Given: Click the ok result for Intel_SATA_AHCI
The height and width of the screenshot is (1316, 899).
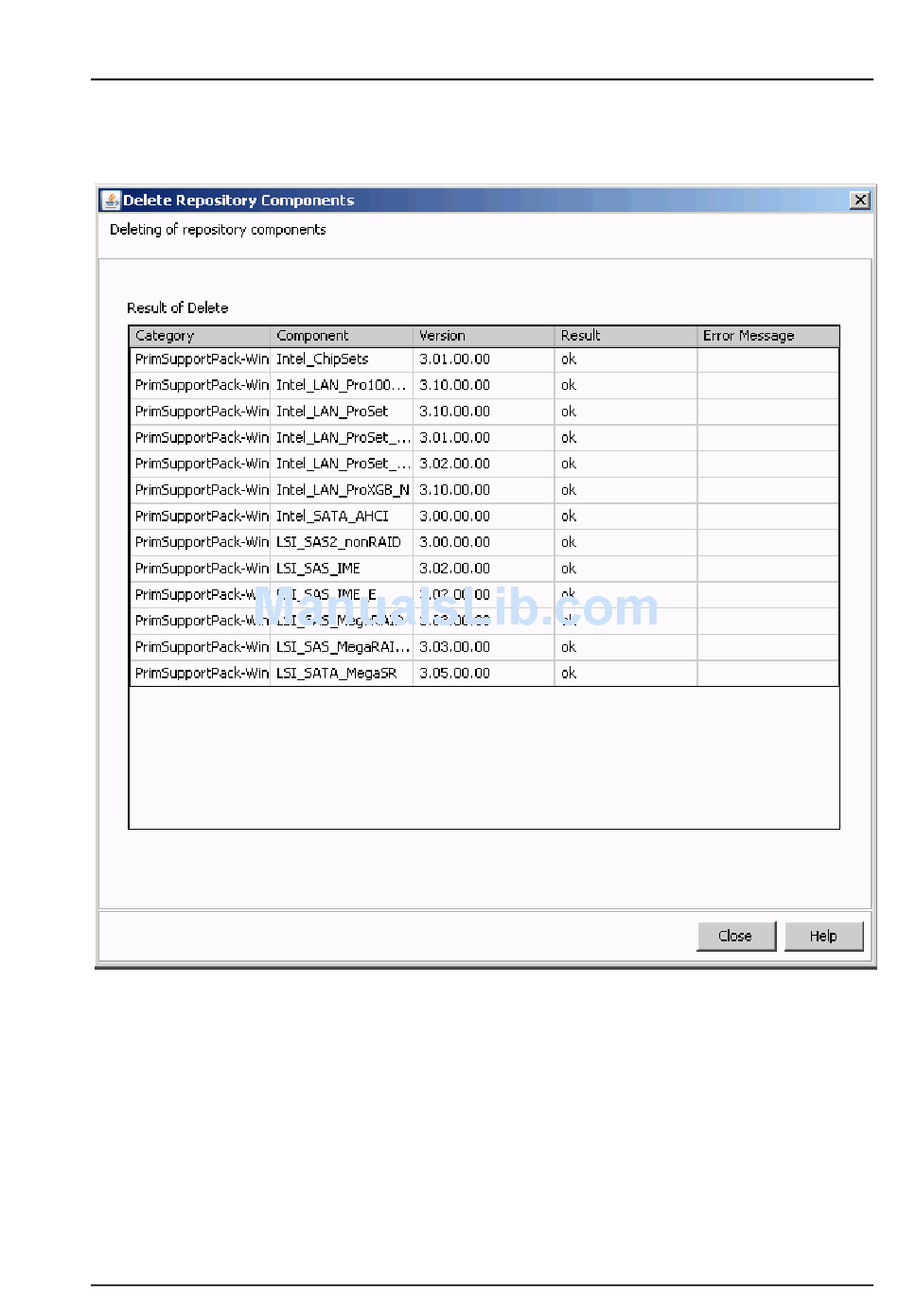Looking at the screenshot, I should click(x=626, y=517).
